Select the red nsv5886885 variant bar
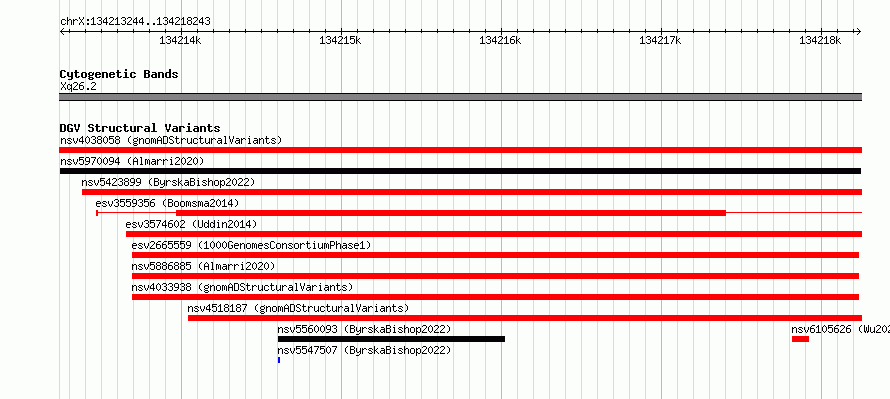The image size is (890, 399). pos(496,276)
